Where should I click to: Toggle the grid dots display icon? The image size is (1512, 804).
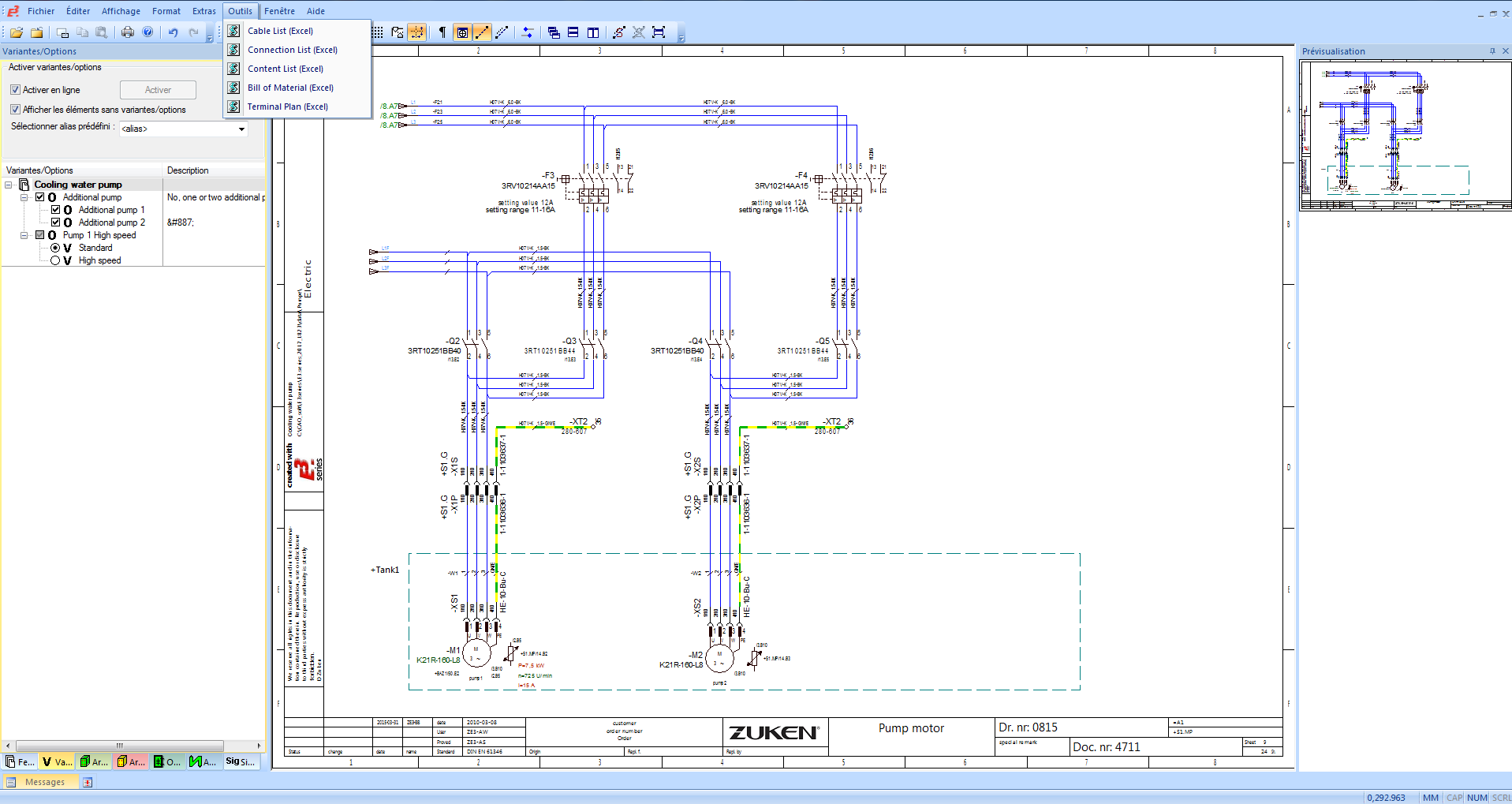(x=378, y=32)
